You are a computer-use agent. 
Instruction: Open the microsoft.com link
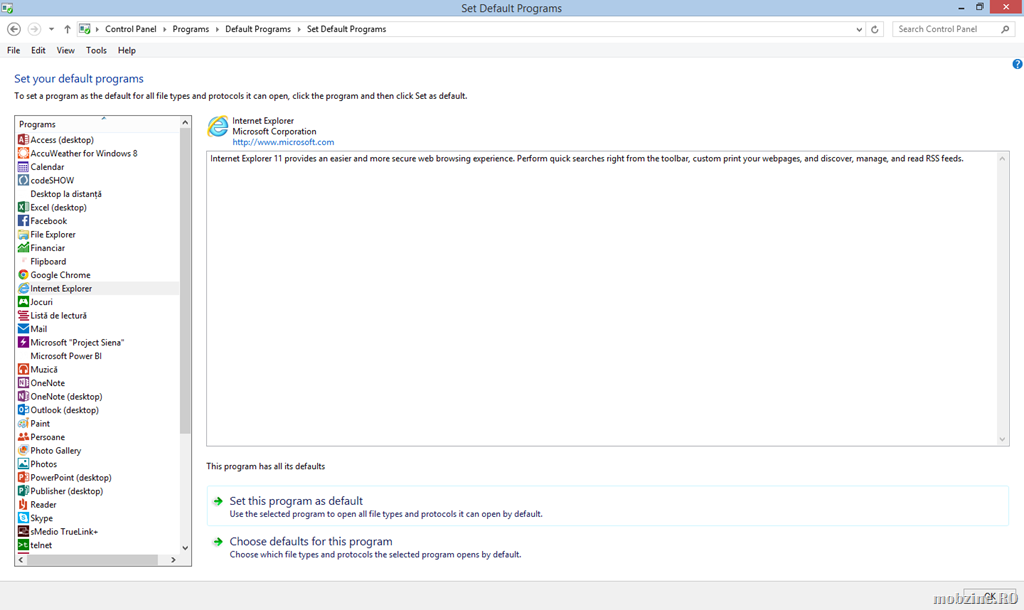pos(283,142)
